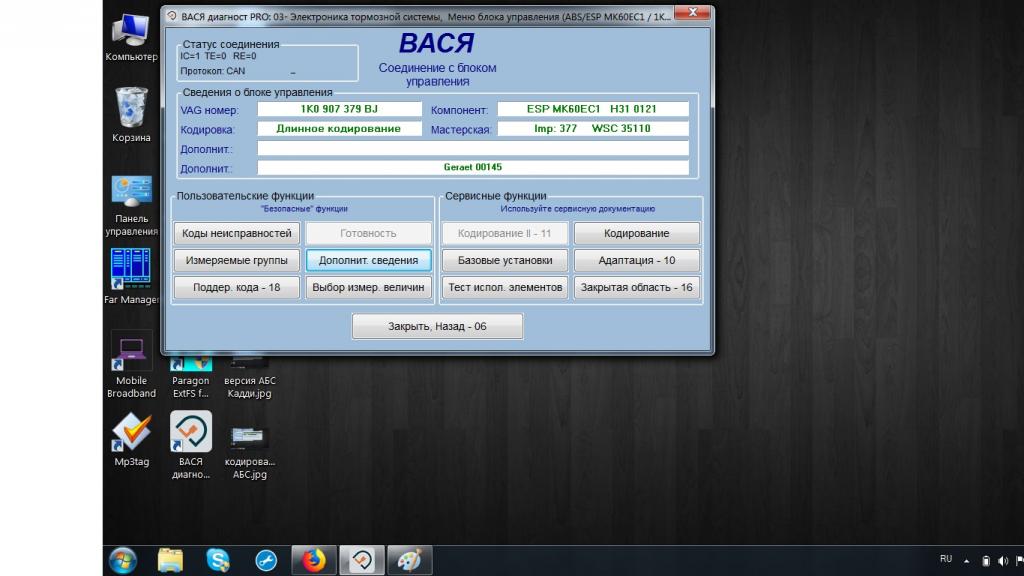Open File Explorer from the taskbar
The image size is (1024, 576).
pyautogui.click(x=170, y=560)
